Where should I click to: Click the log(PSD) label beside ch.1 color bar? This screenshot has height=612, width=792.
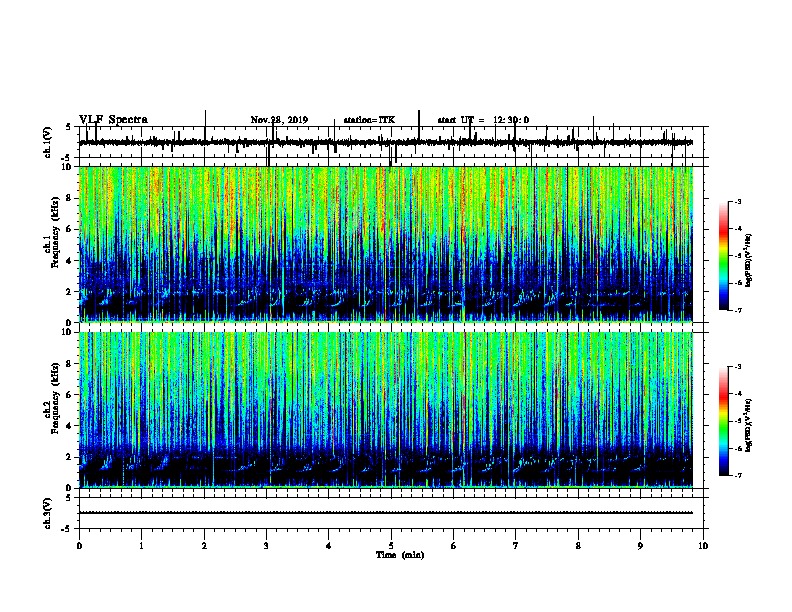click(x=748, y=260)
